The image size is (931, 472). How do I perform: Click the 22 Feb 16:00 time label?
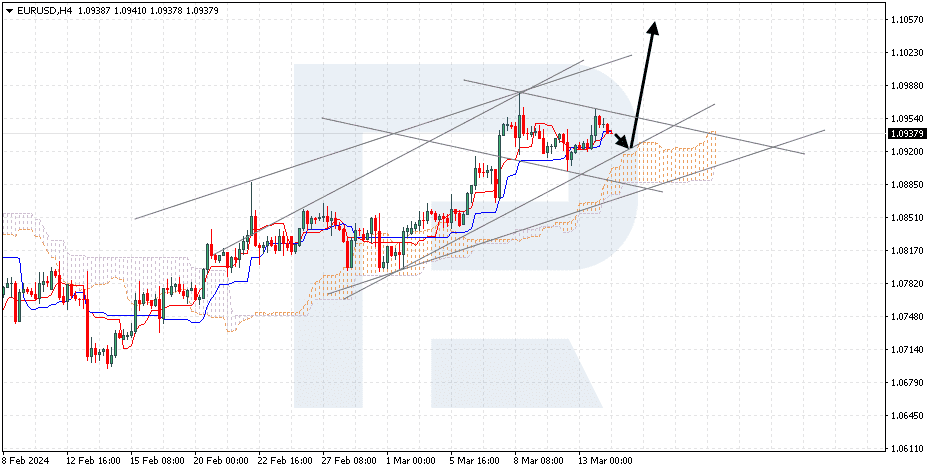(285, 461)
